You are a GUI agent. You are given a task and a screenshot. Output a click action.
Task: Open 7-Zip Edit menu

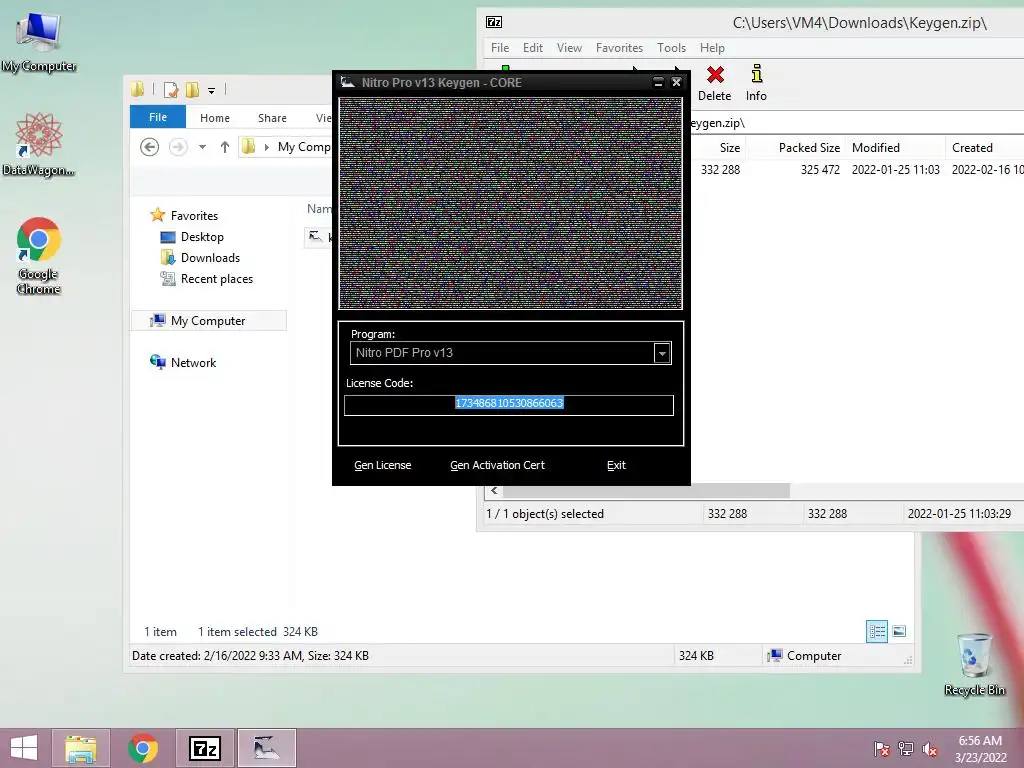(533, 48)
